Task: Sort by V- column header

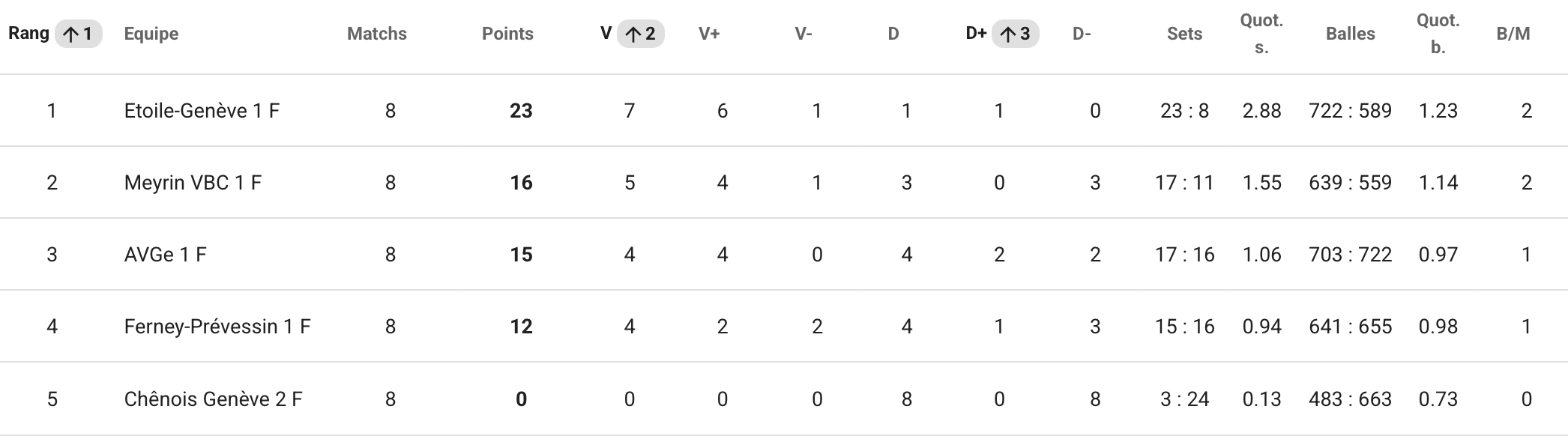Action: (x=803, y=34)
